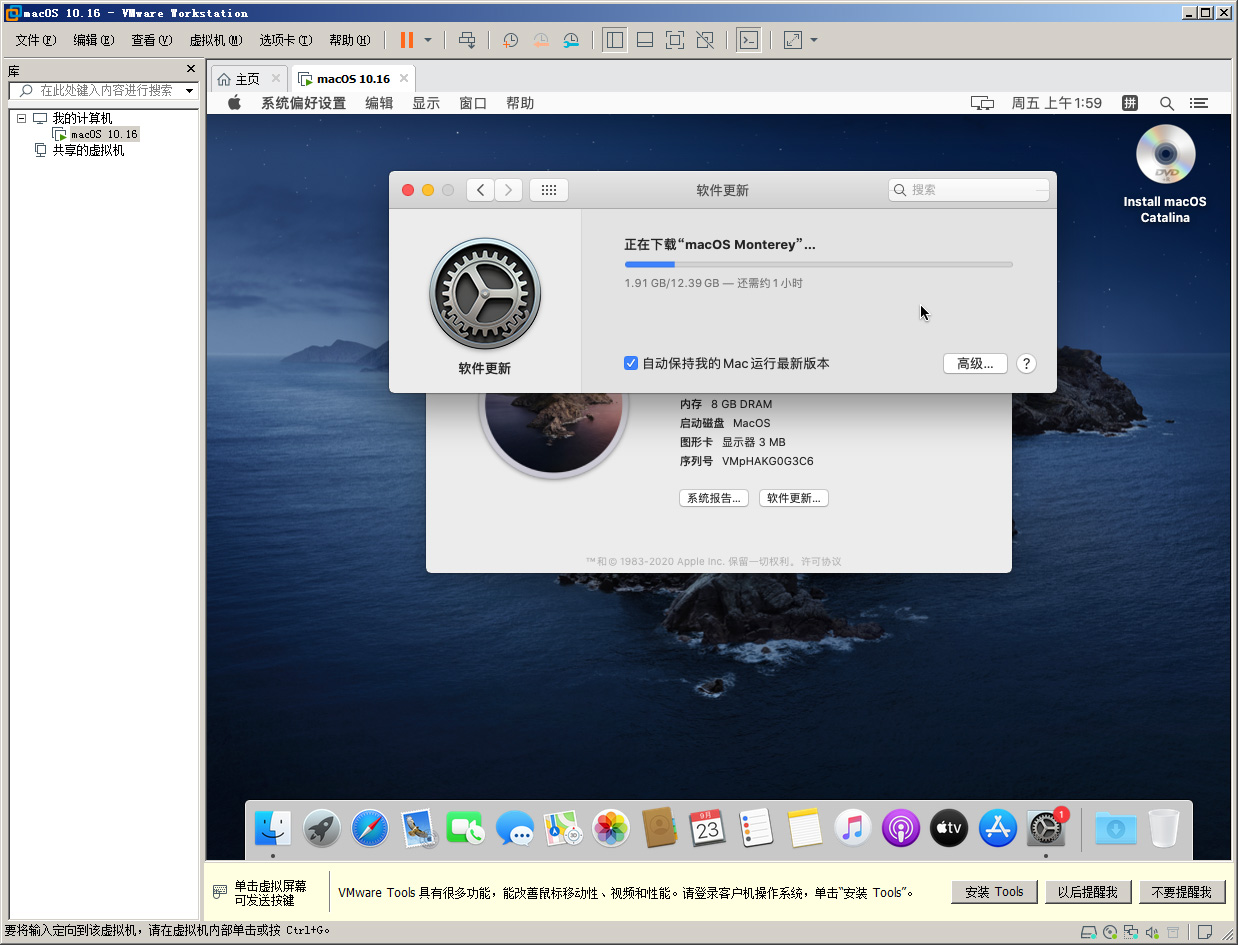The height and width of the screenshot is (945, 1238).
Task: Open help with the question mark button
Action: (1026, 364)
